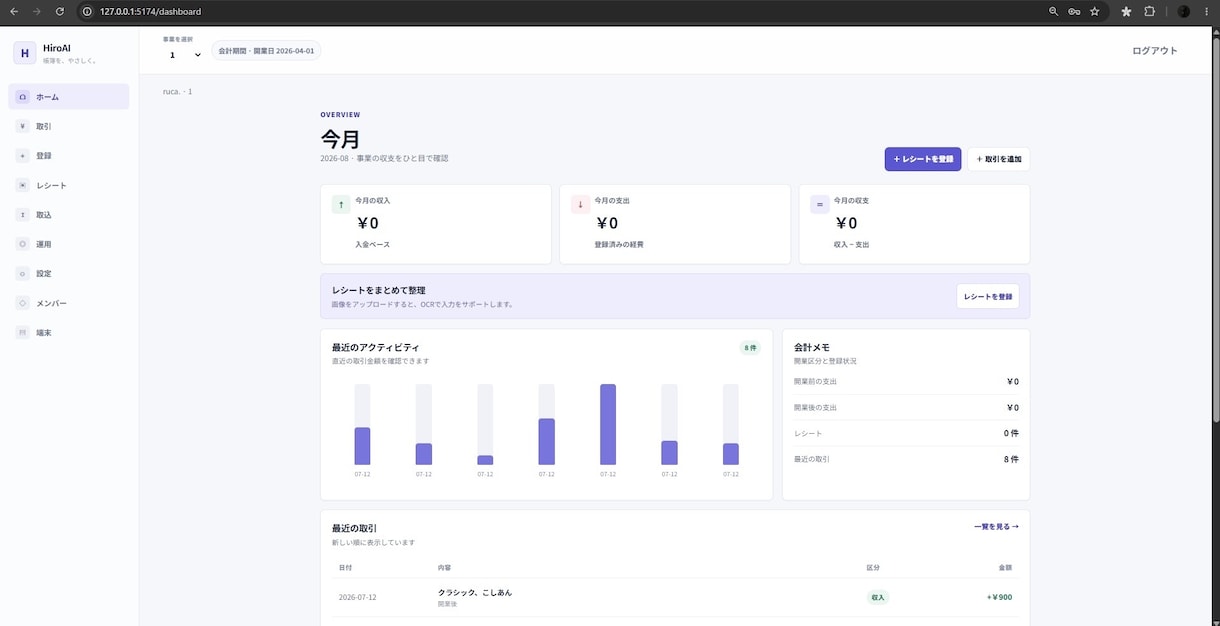Click the + 取引を追加 button
This screenshot has width=1220, height=626.
point(999,159)
